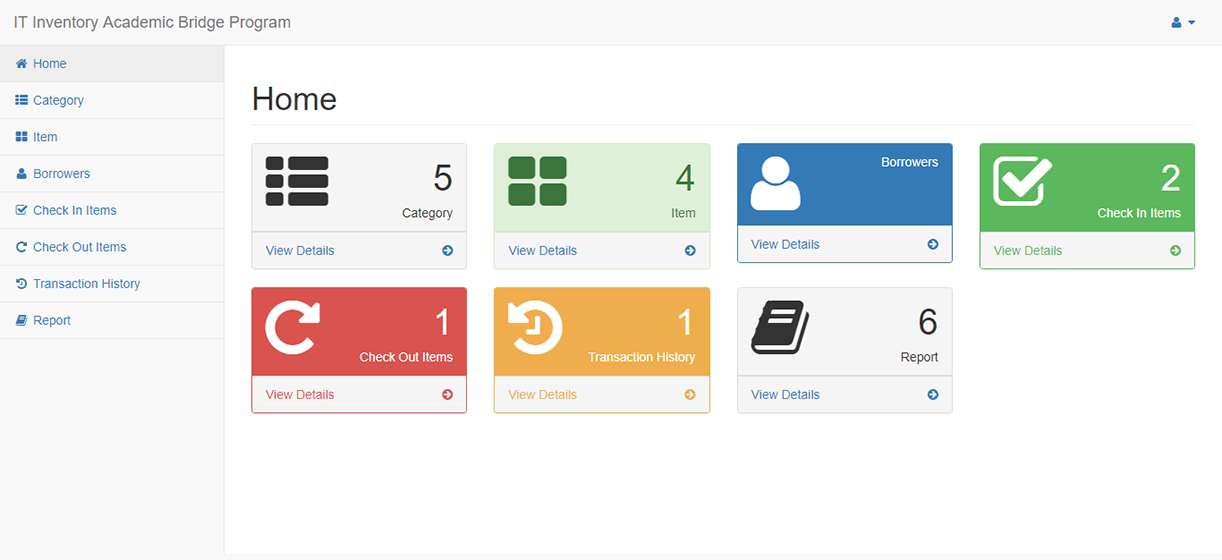Click the Category list icon on gray card
Screen dimensions: 1222x560
[297, 182]
